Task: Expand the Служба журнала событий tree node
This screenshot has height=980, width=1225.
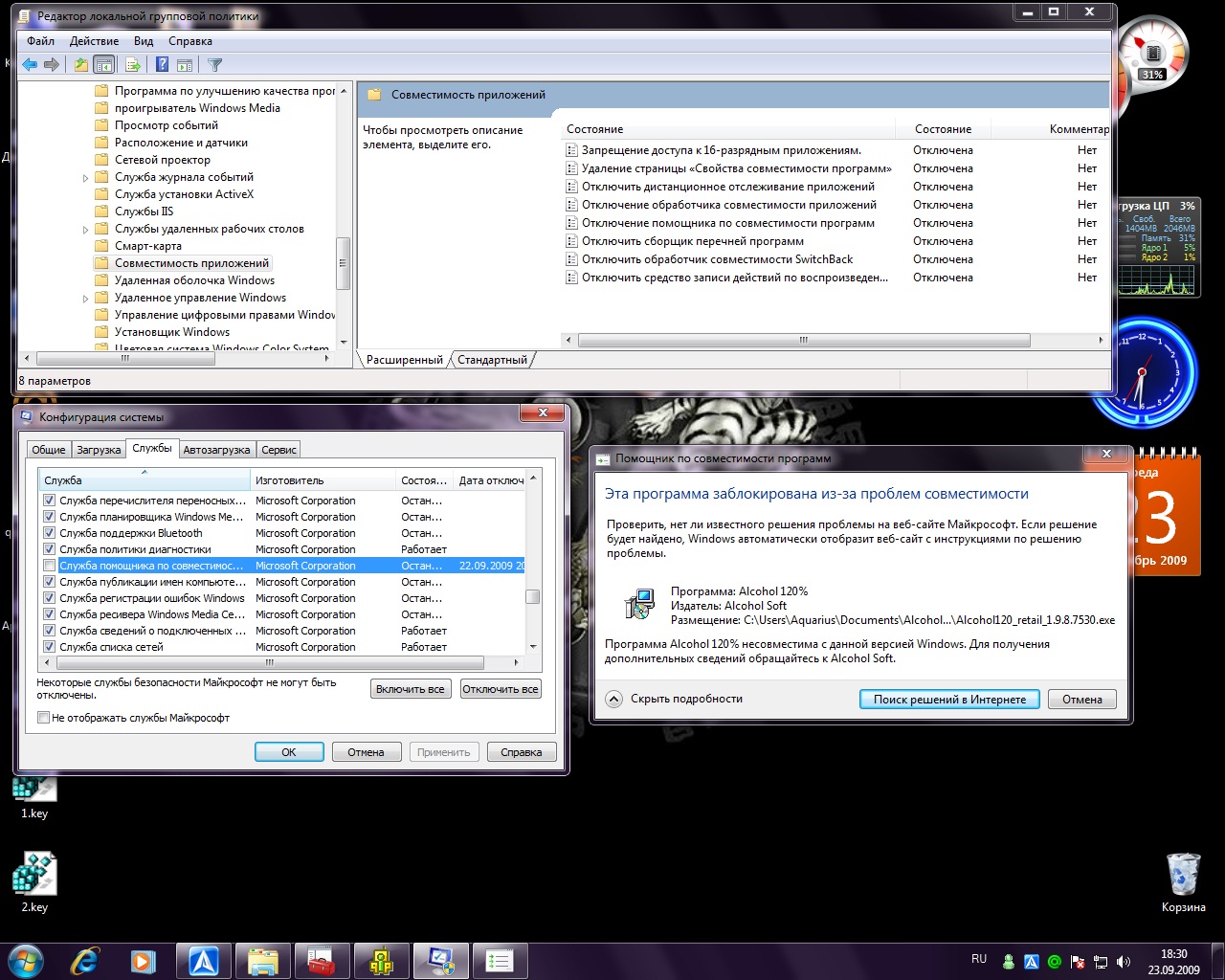Action: tap(85, 178)
